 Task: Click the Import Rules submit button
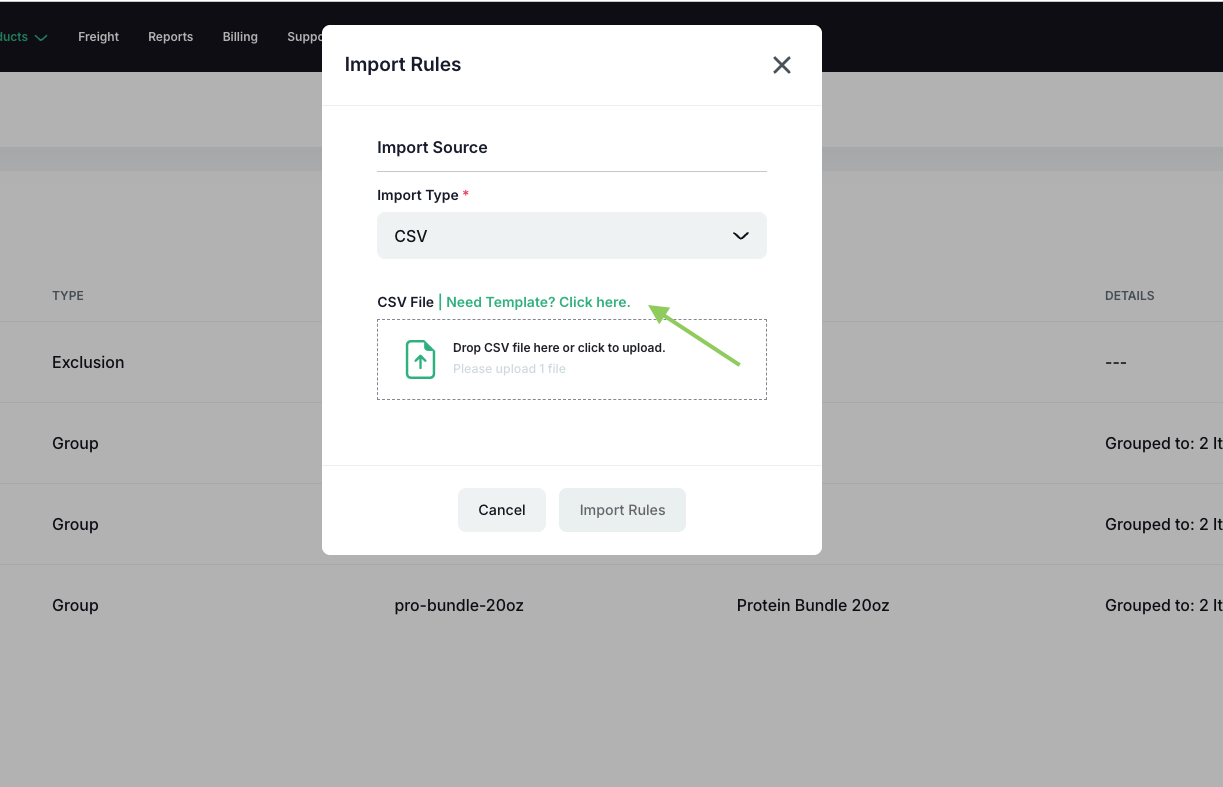[x=622, y=510]
